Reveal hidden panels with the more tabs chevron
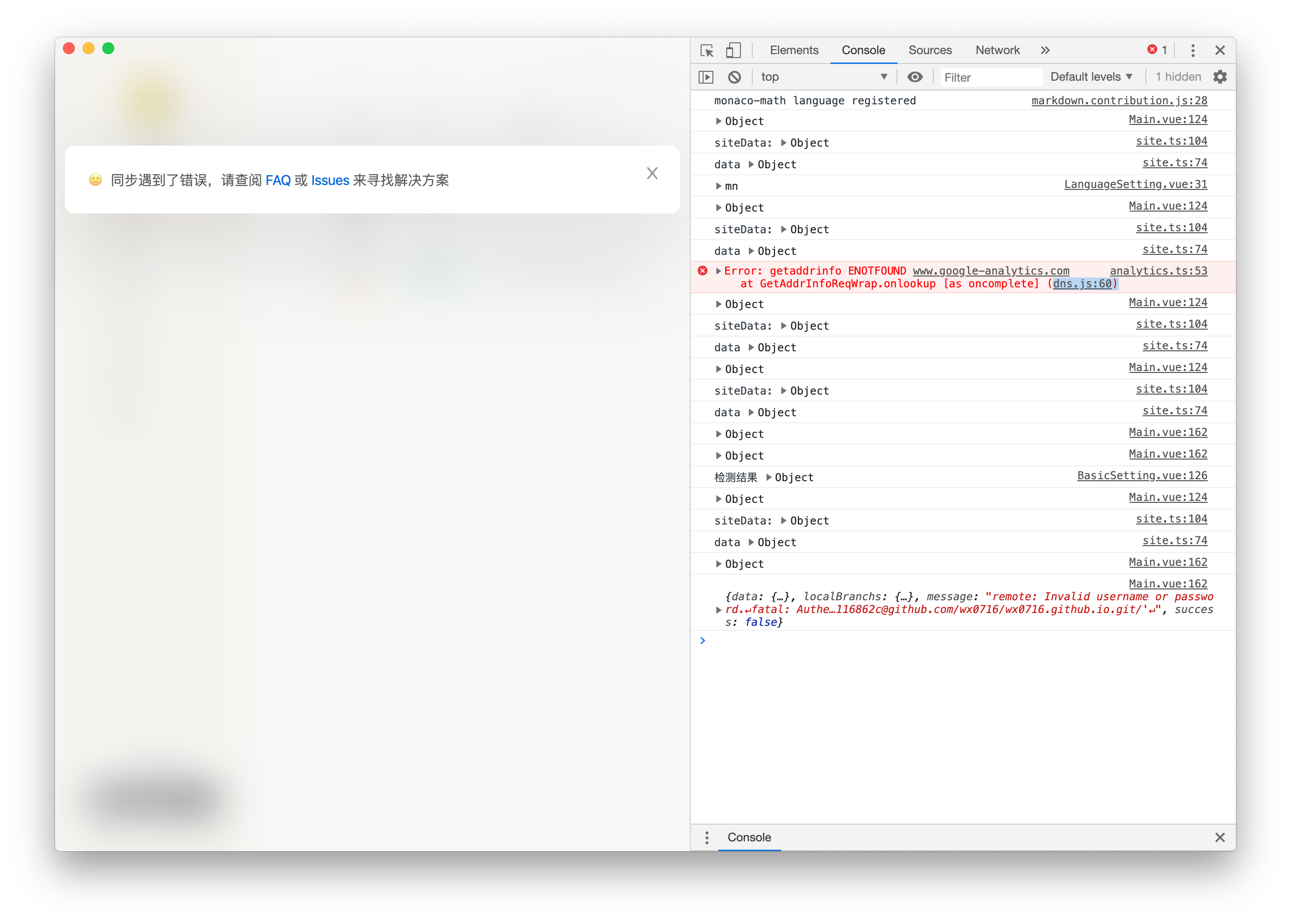This screenshot has height=924, width=1291. [1045, 50]
